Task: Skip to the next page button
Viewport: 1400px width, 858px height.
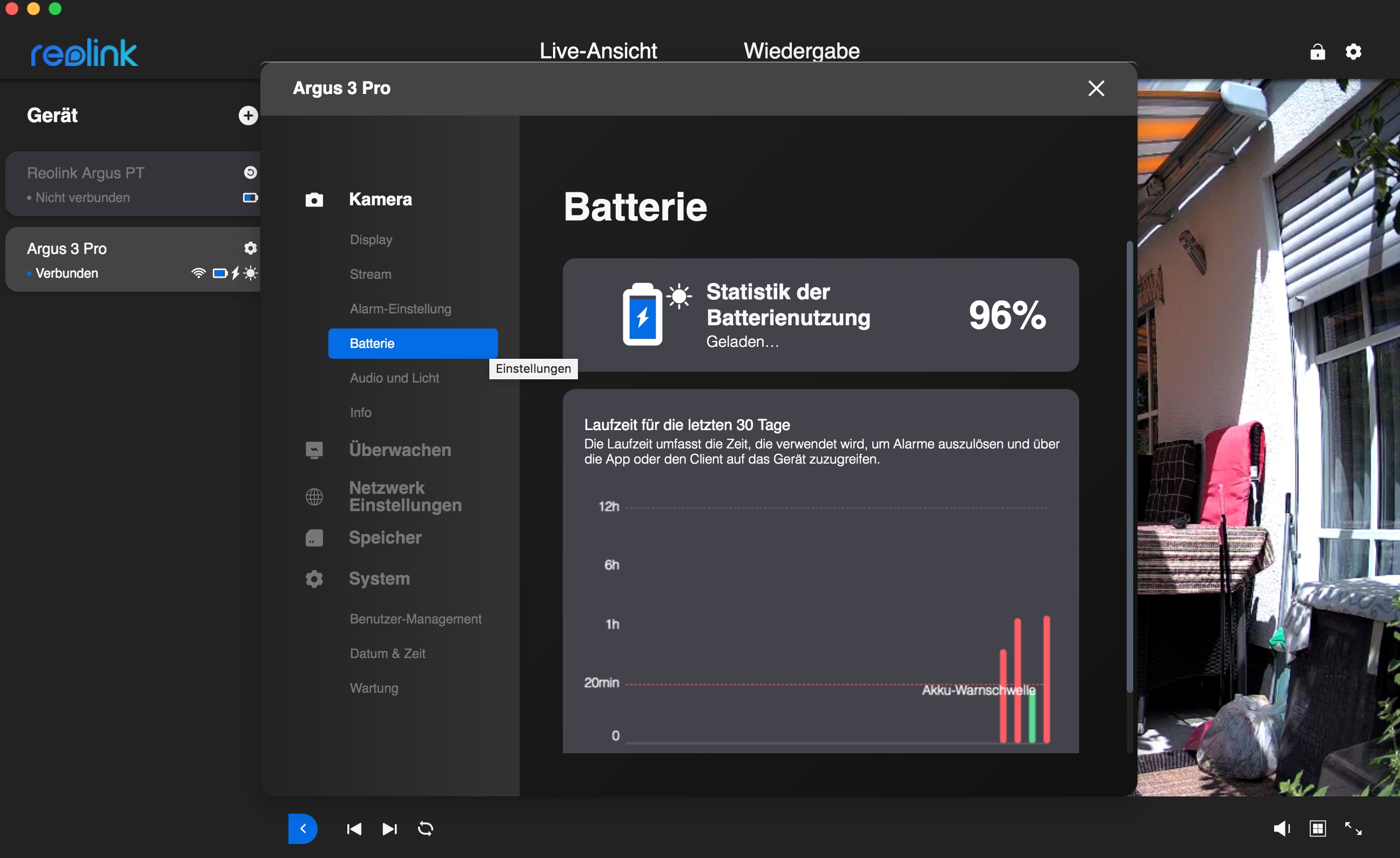Action: [x=390, y=829]
